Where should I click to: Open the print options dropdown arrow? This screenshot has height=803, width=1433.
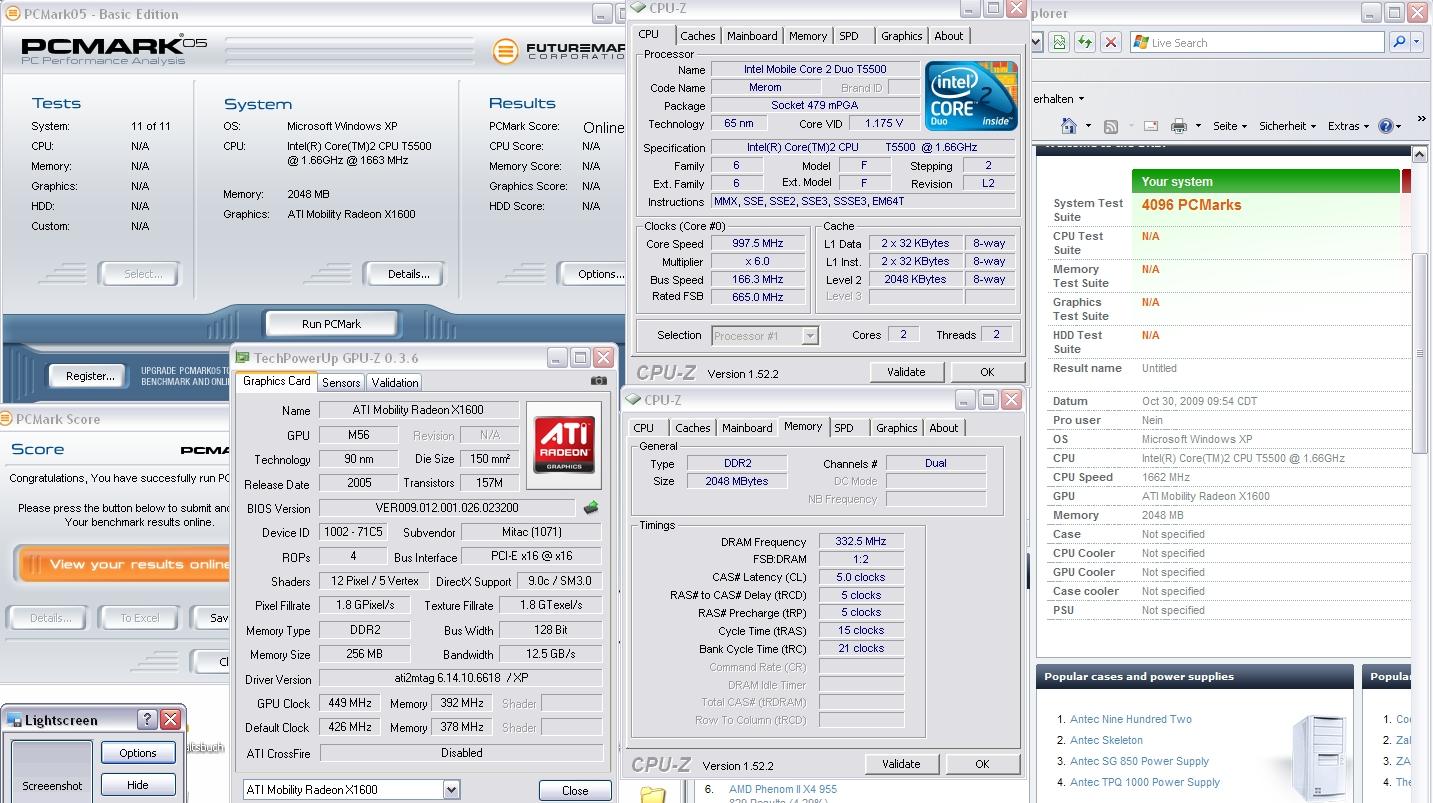[1197, 127]
